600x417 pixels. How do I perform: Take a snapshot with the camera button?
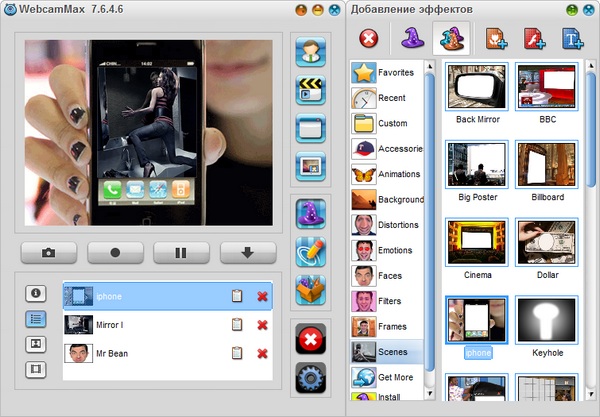pos(52,253)
